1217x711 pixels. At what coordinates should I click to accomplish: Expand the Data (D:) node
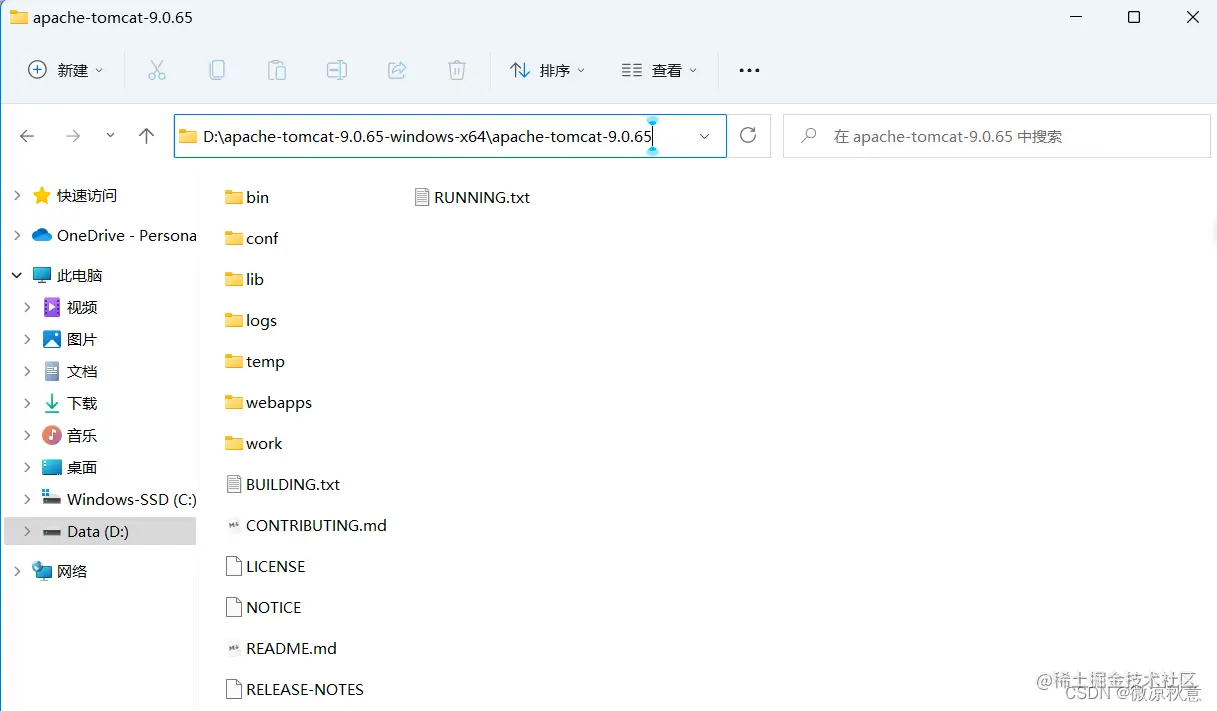coord(28,531)
